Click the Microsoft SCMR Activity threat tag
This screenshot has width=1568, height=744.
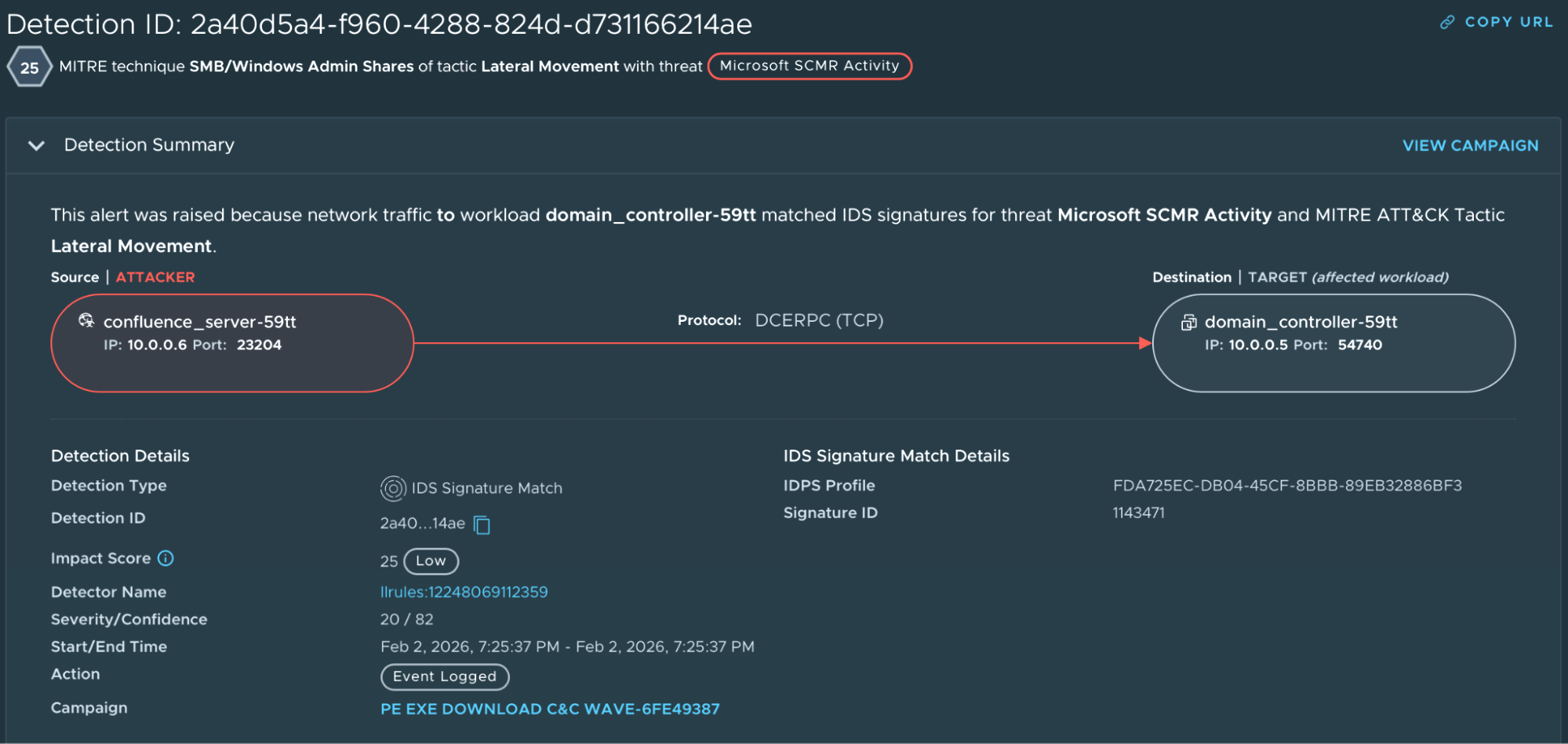(x=809, y=66)
